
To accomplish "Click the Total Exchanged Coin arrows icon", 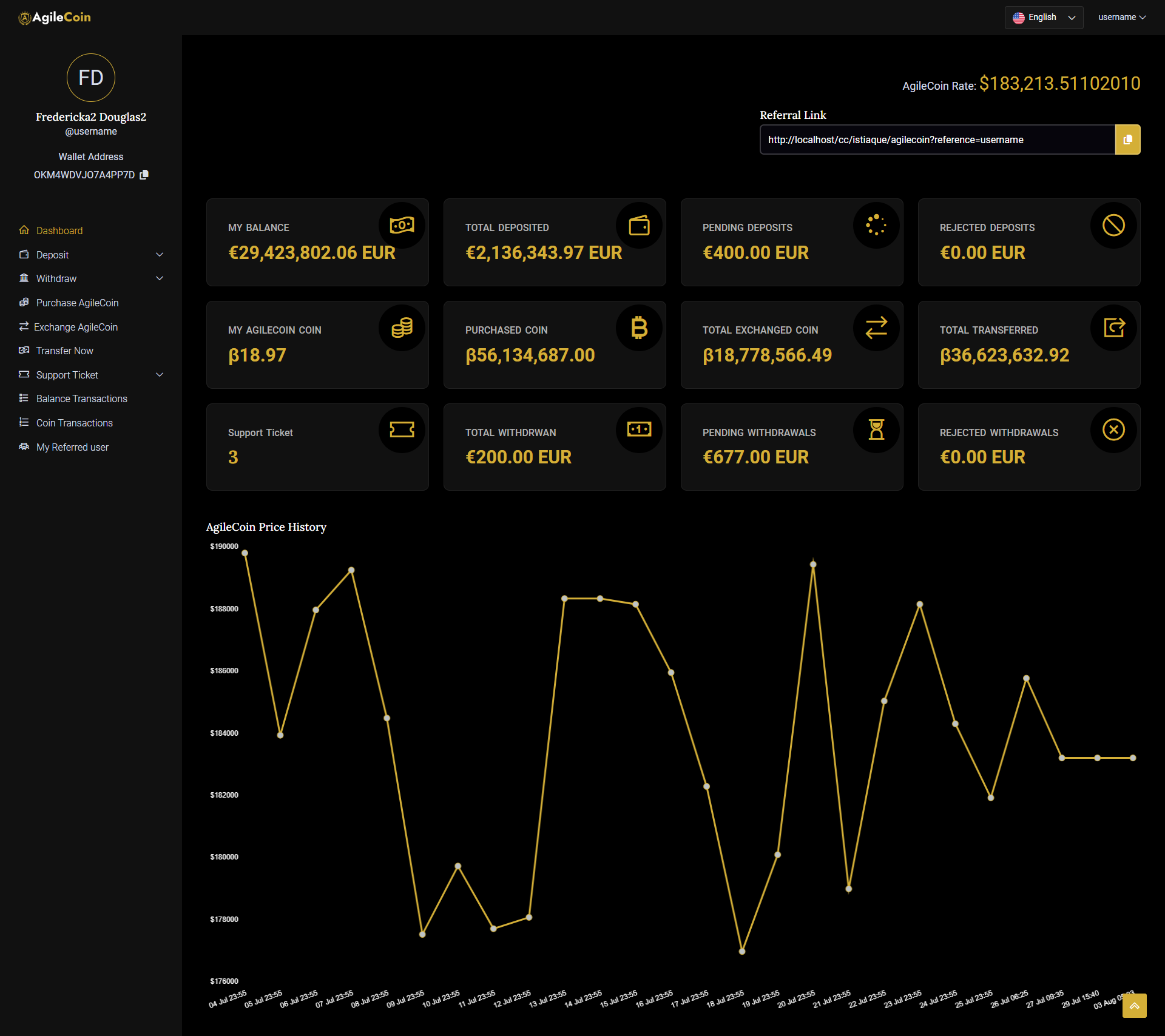I will 876,328.
